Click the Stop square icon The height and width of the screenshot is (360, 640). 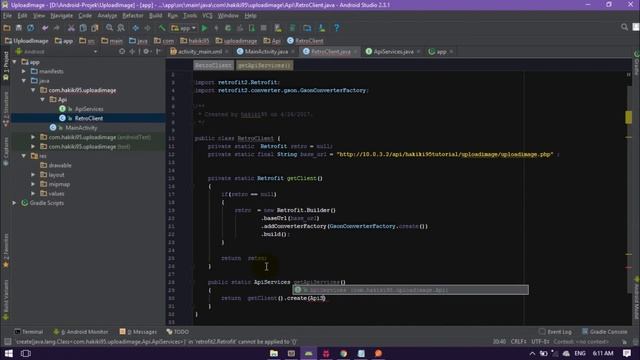click(264, 28)
